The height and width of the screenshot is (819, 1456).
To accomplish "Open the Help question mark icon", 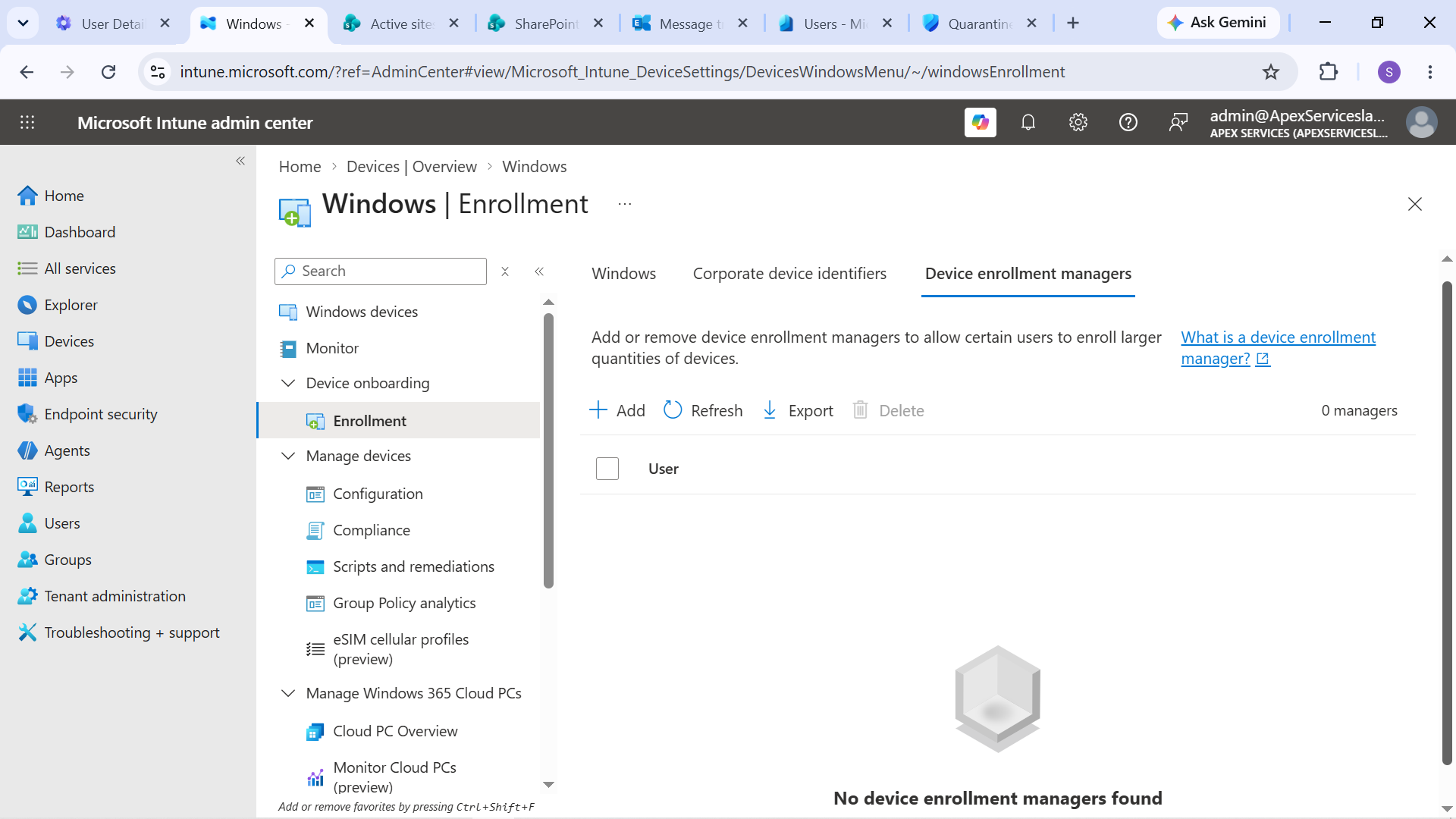I will (x=1128, y=122).
